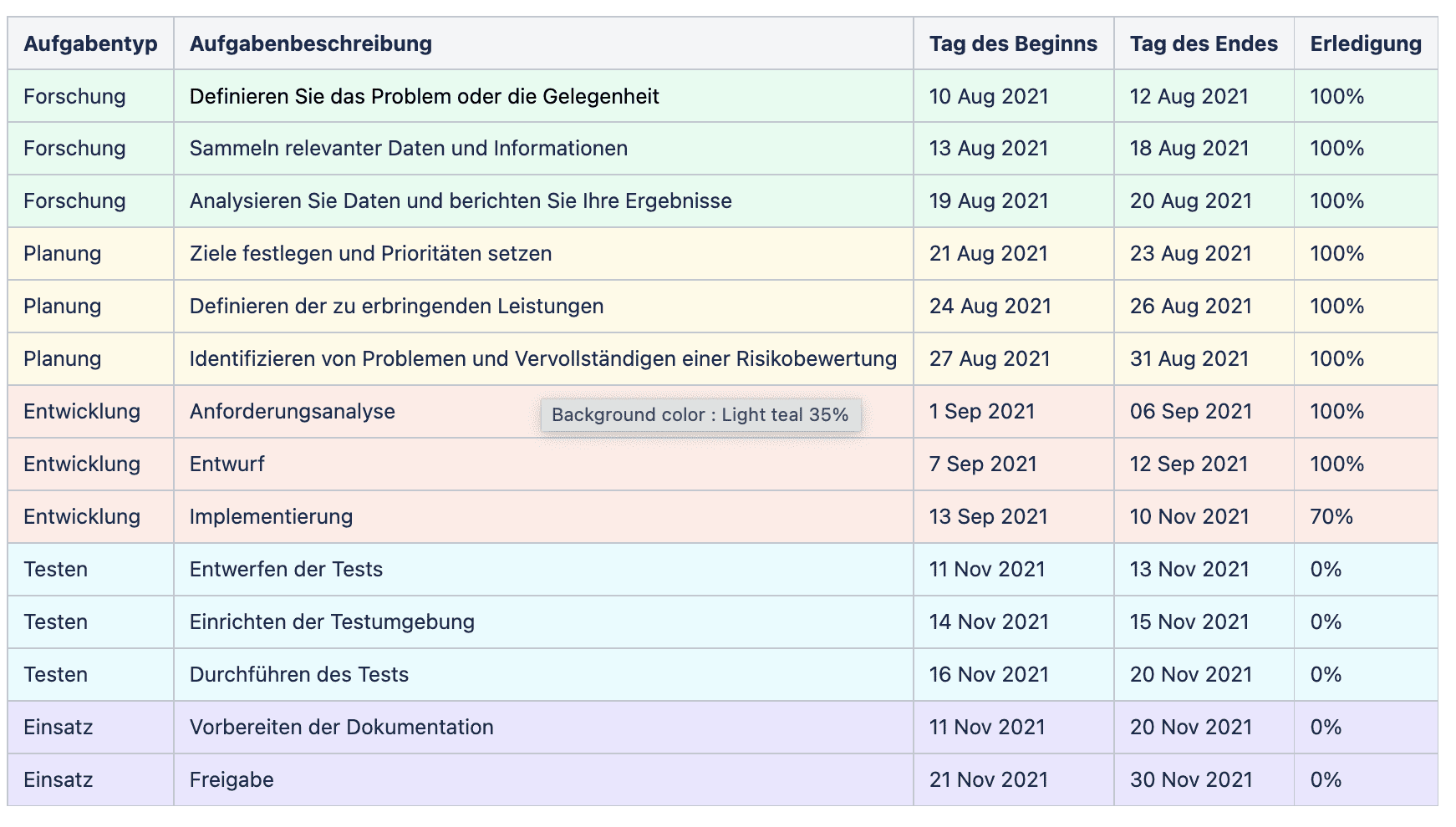Select the cell "Vorbereiten der Dokumentation"
The width and height of the screenshot is (1456, 827).
pyautogui.click(x=341, y=728)
